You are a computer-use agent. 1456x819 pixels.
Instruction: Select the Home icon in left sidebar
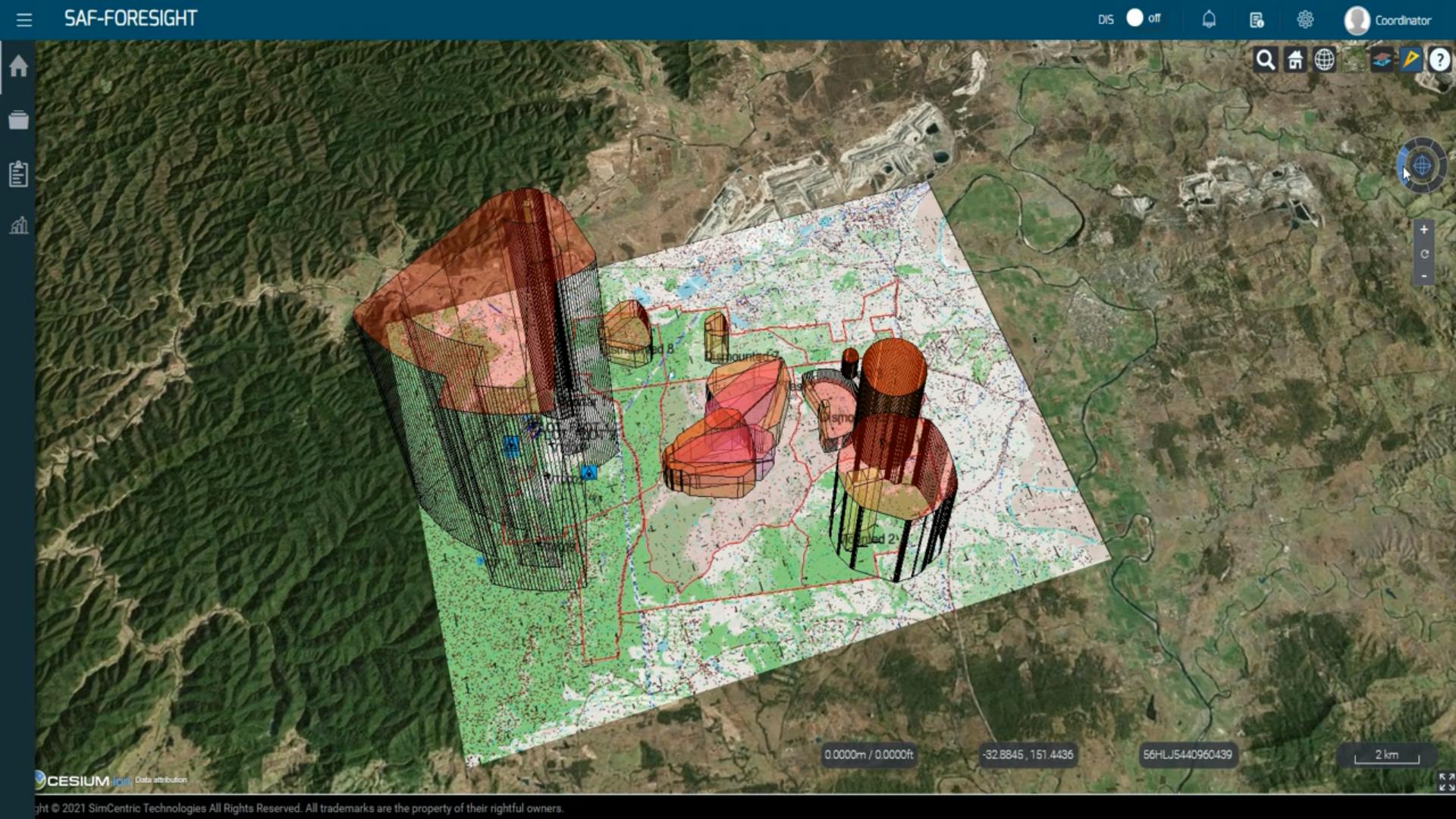[19, 67]
